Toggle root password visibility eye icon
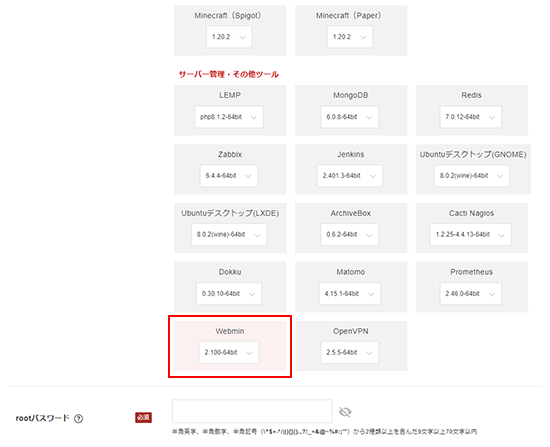This screenshot has height=447, width=550. (x=345, y=412)
